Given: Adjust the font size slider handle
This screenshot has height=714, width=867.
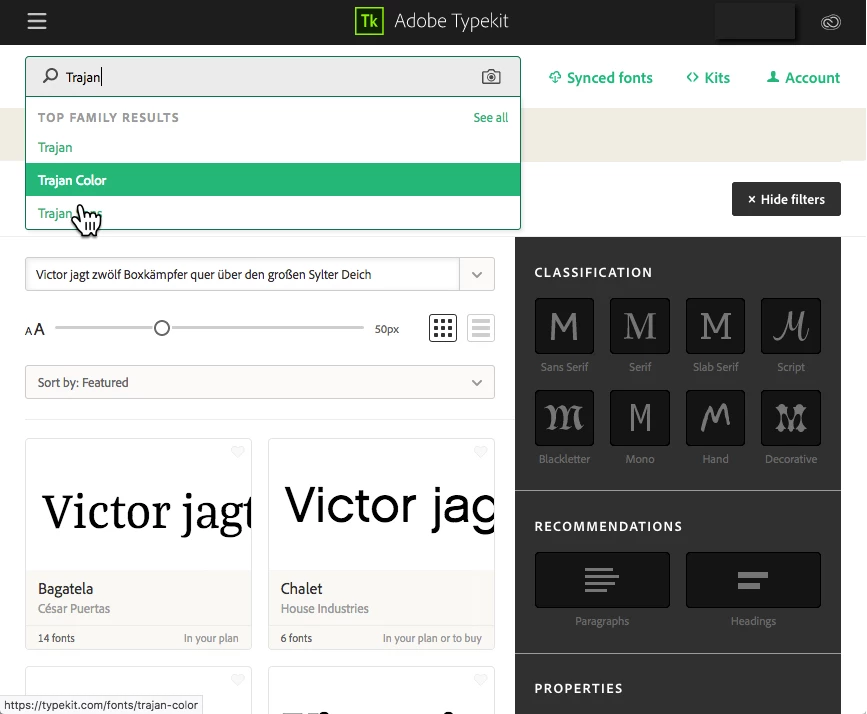Looking at the screenshot, I should [x=162, y=329].
